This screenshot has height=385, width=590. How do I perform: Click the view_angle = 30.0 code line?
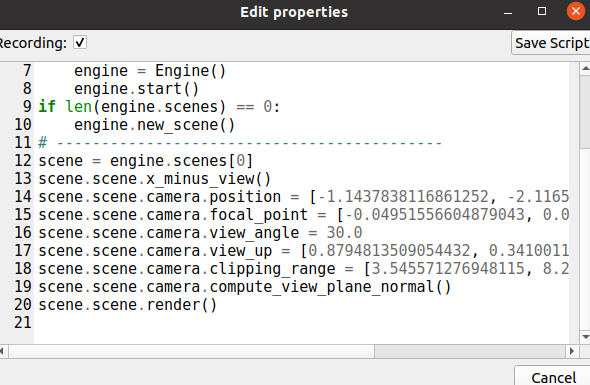200,233
